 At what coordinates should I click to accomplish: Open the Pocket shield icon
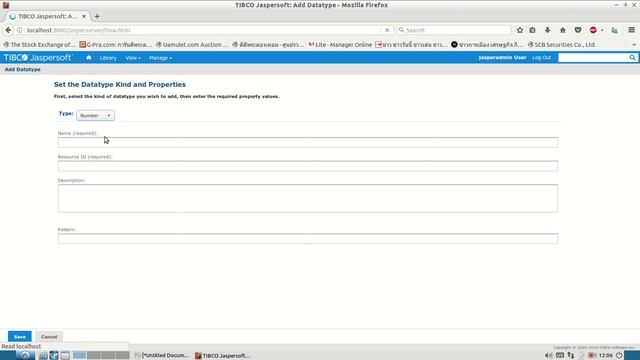[578, 30]
